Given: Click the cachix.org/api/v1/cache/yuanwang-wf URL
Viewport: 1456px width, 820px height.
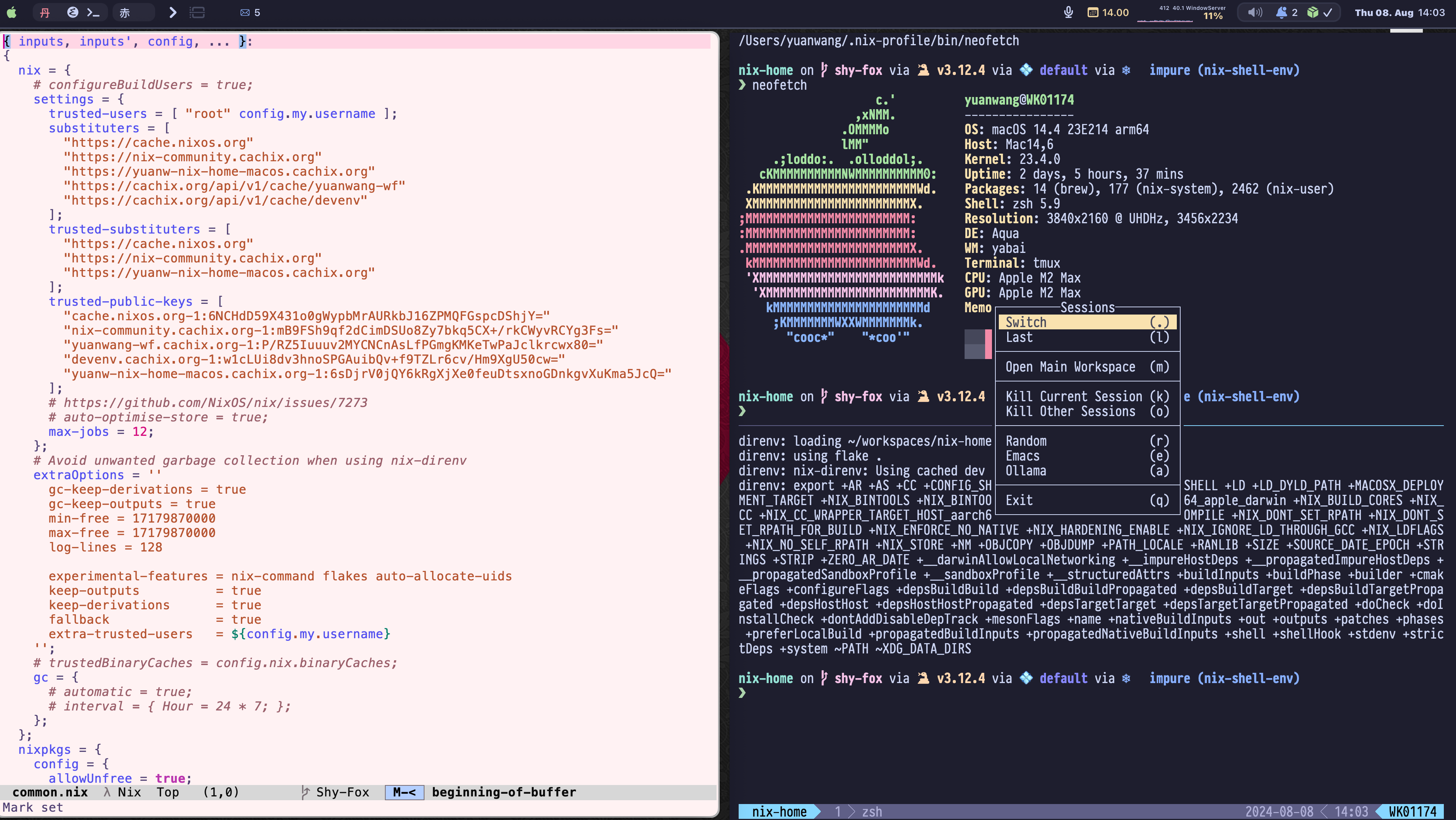Looking at the screenshot, I should 234,186.
